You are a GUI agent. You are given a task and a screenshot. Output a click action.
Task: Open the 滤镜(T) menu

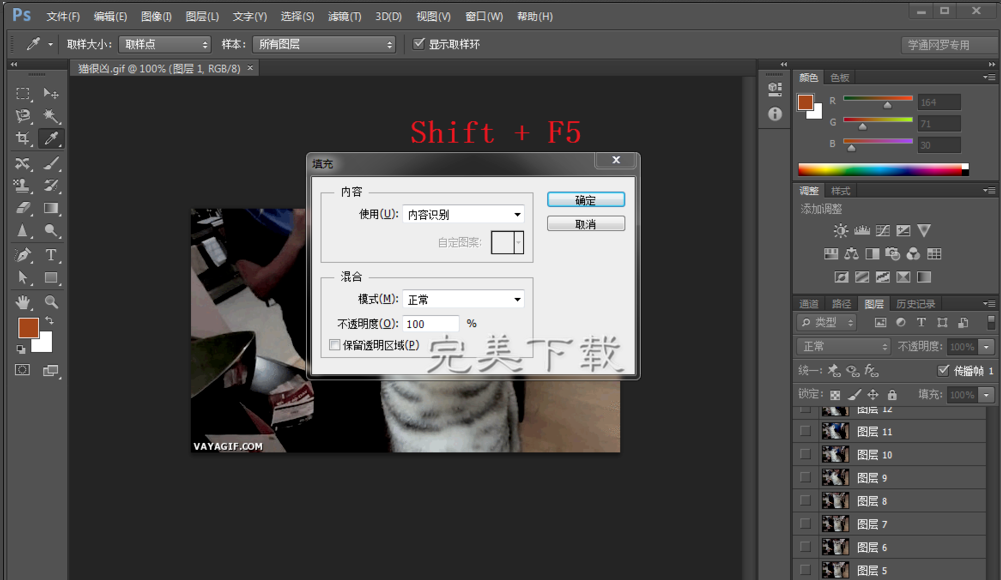(345, 16)
